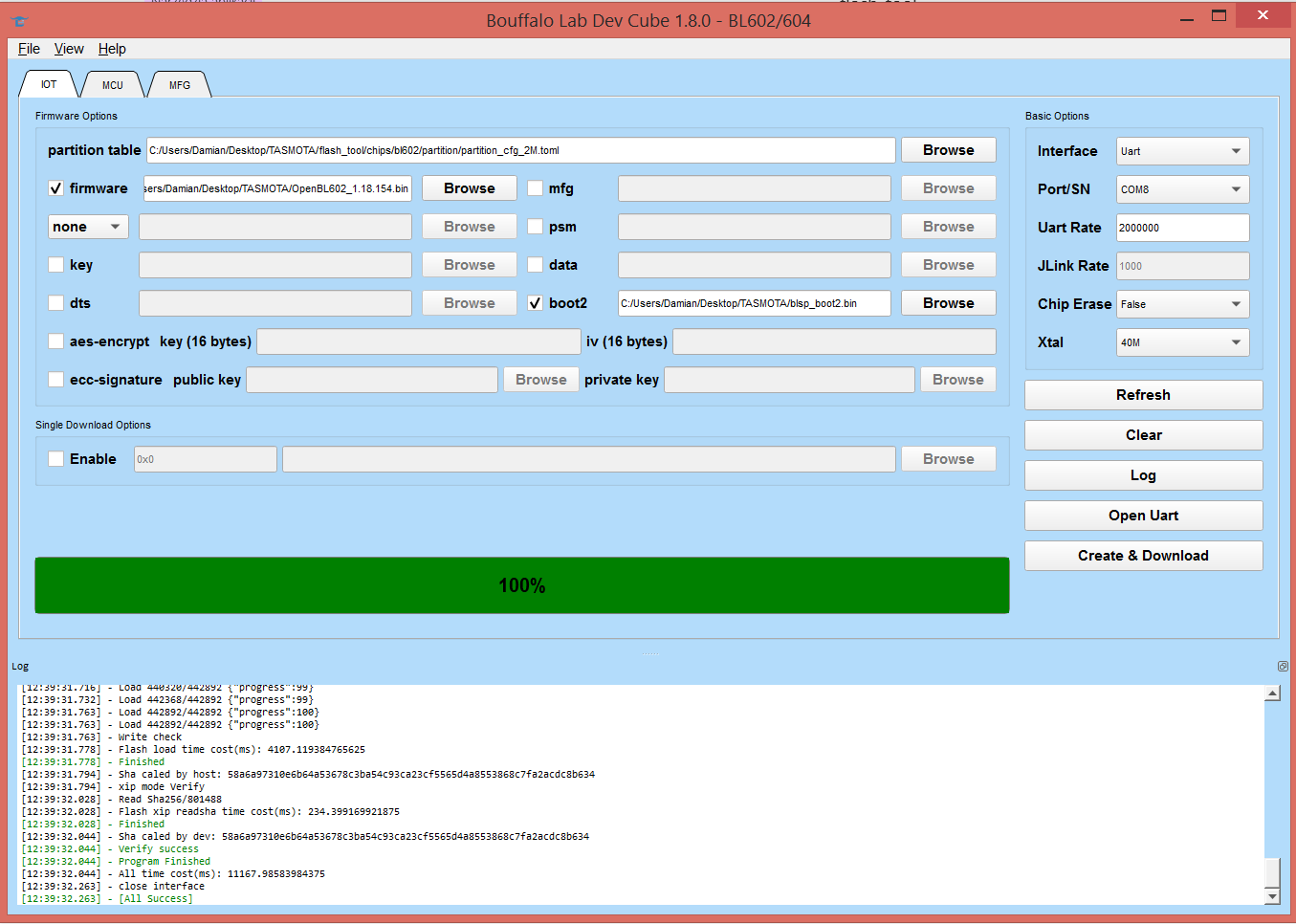Click Create & Download
The width and height of the screenshot is (1296, 924).
tap(1144, 556)
